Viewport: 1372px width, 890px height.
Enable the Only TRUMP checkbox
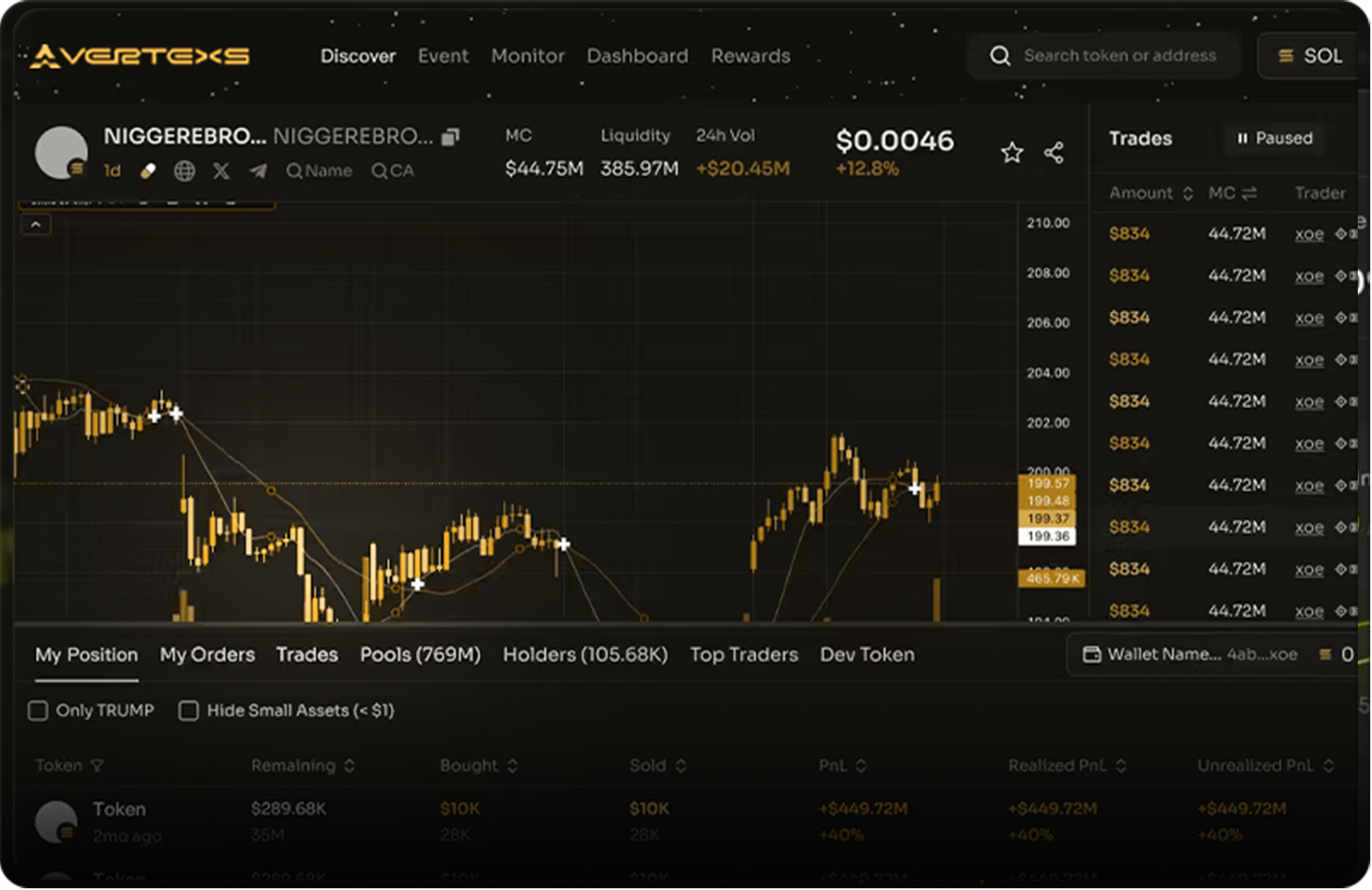click(39, 711)
